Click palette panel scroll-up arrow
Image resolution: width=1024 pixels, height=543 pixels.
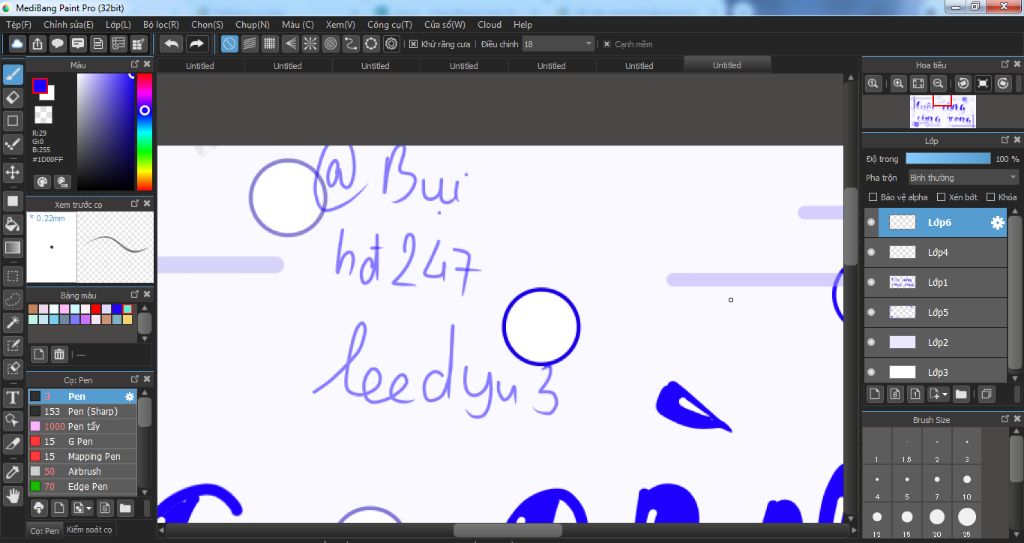(x=145, y=308)
